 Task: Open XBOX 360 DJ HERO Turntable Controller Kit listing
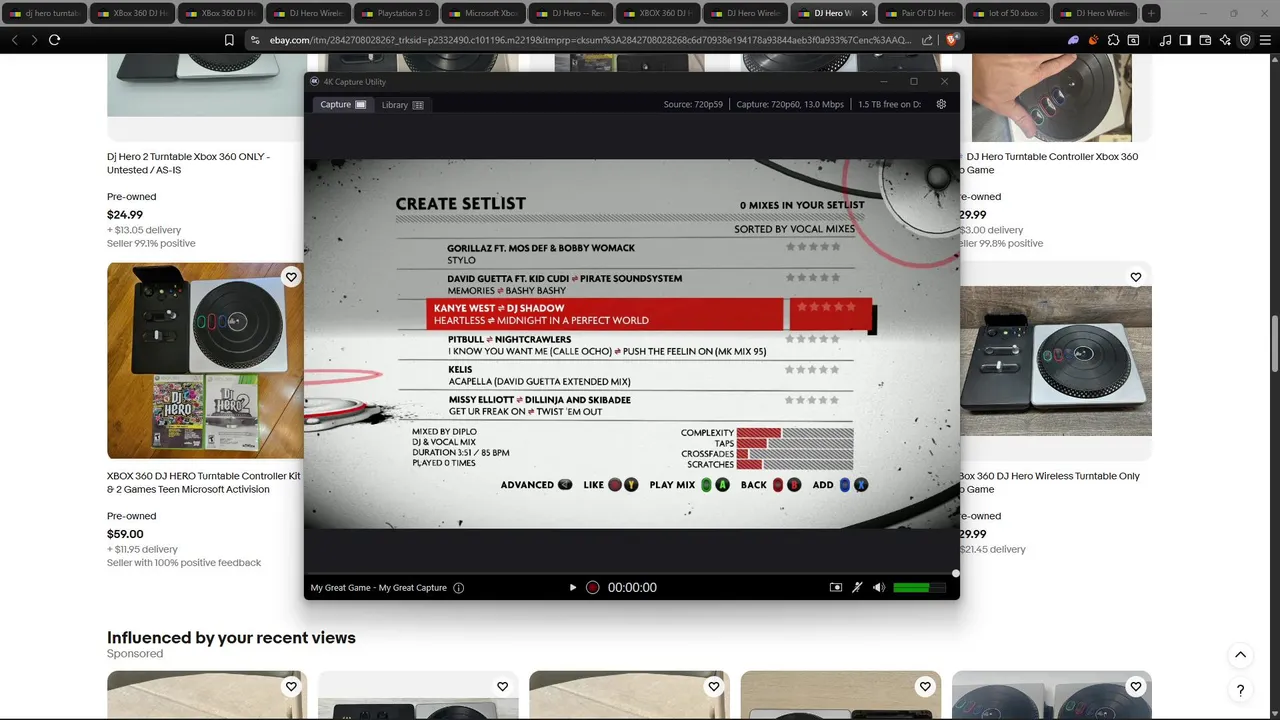point(203,483)
